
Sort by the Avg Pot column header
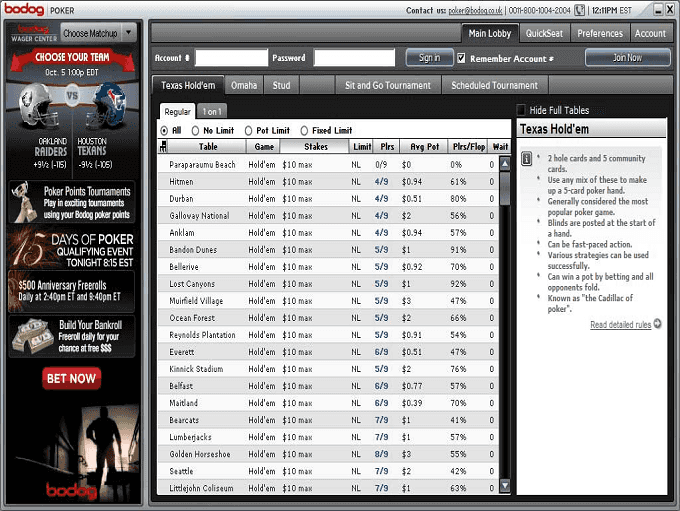pyautogui.click(x=424, y=147)
